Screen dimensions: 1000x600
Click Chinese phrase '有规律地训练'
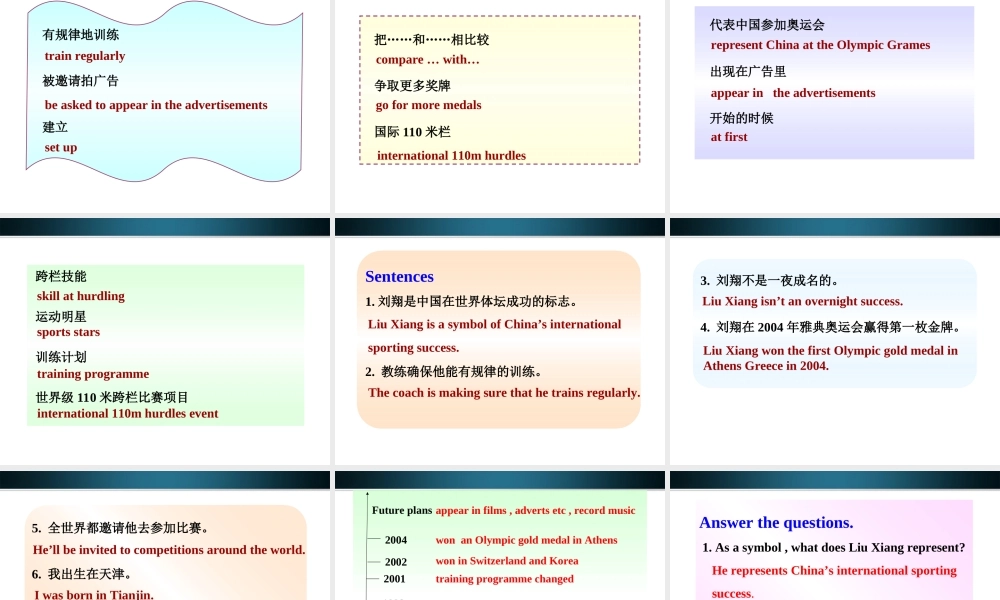pos(81,34)
